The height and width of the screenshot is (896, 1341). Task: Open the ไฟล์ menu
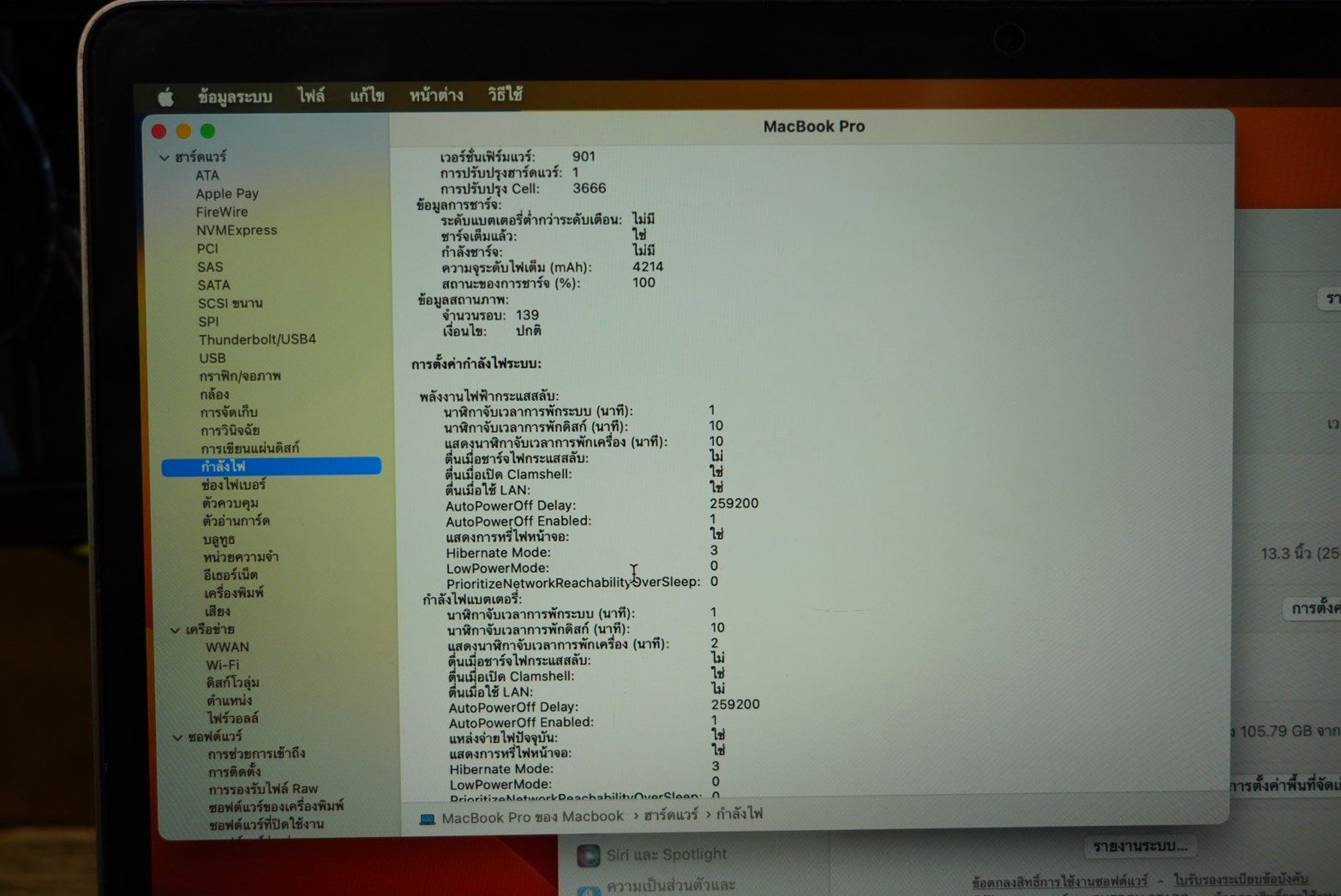311,96
